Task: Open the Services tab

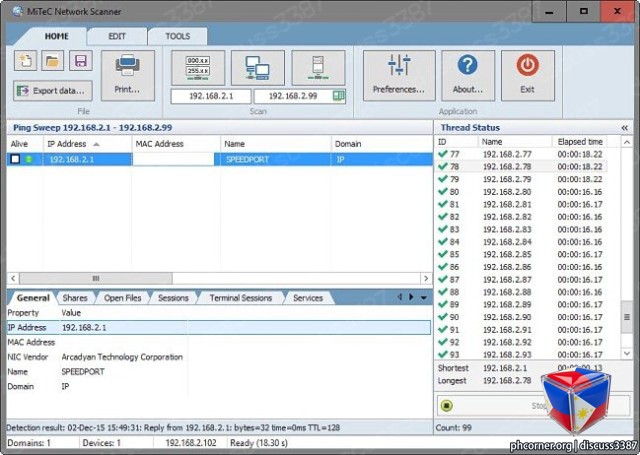Action: 308,298
